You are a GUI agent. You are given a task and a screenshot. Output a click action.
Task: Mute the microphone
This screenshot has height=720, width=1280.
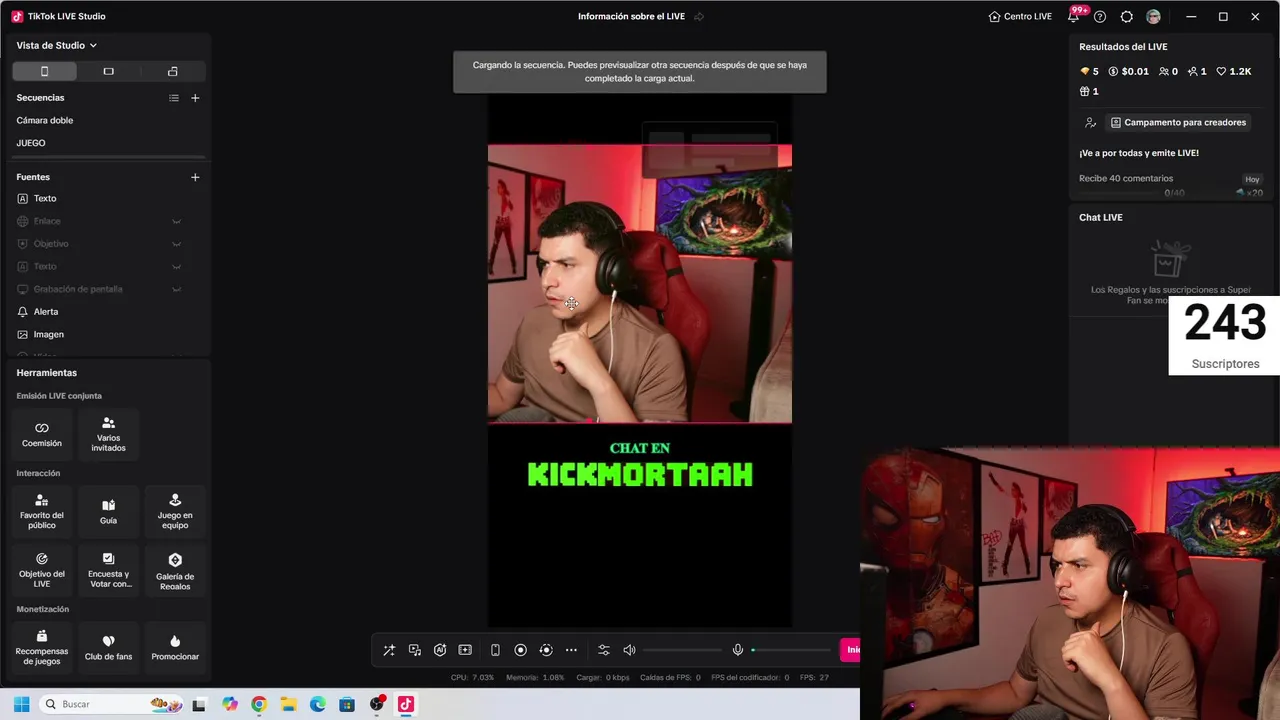tap(738, 650)
